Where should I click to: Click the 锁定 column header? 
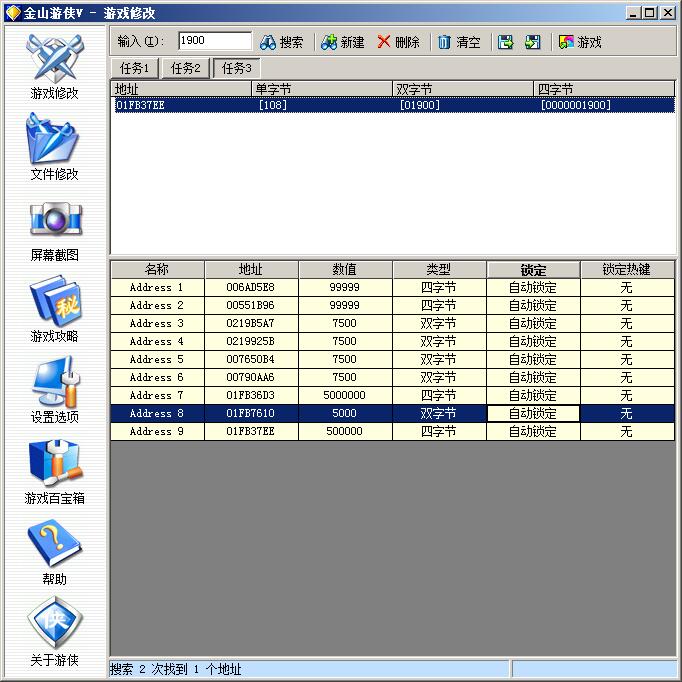[x=533, y=269]
